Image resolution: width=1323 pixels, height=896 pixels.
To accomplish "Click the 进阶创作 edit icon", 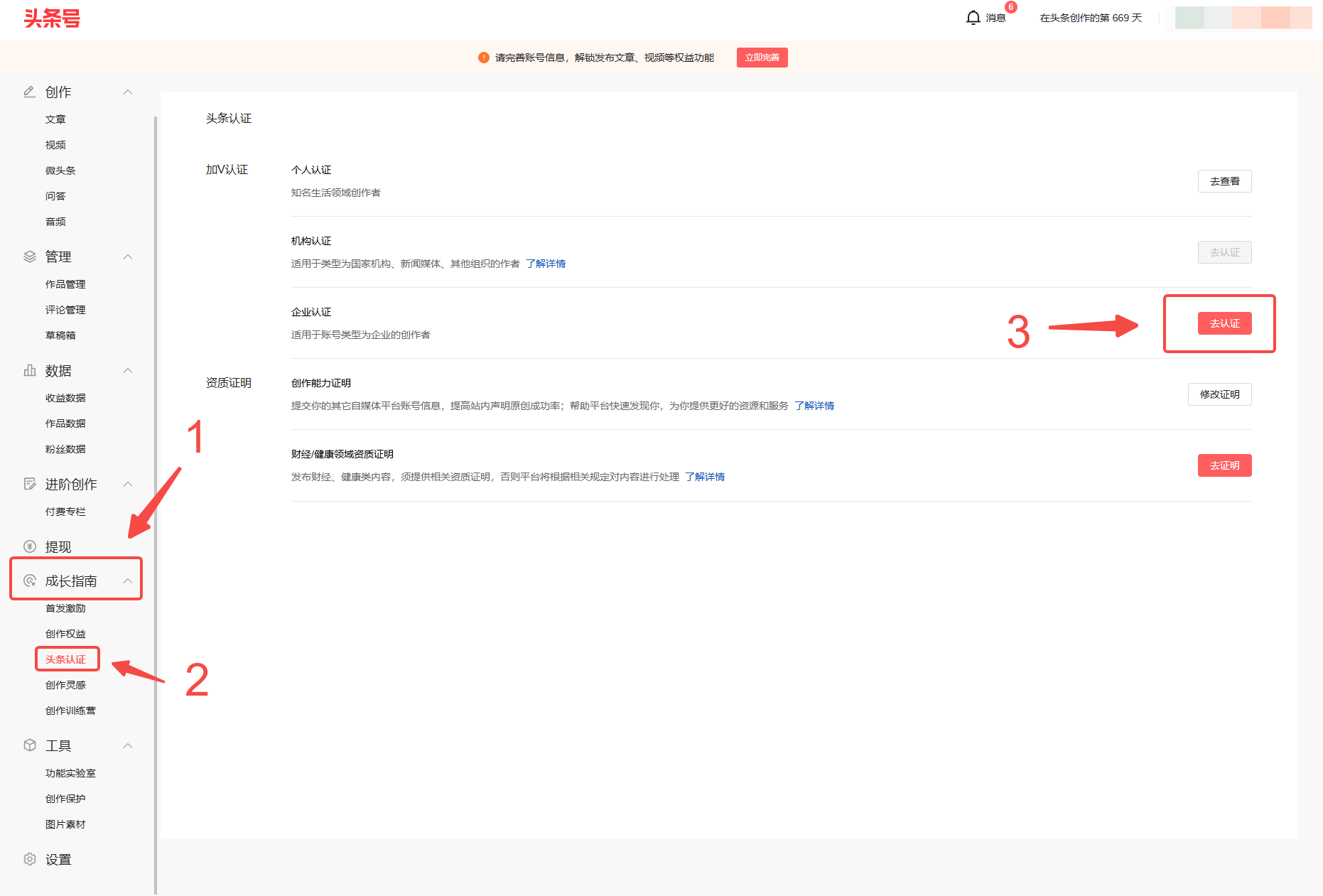I will [x=30, y=484].
